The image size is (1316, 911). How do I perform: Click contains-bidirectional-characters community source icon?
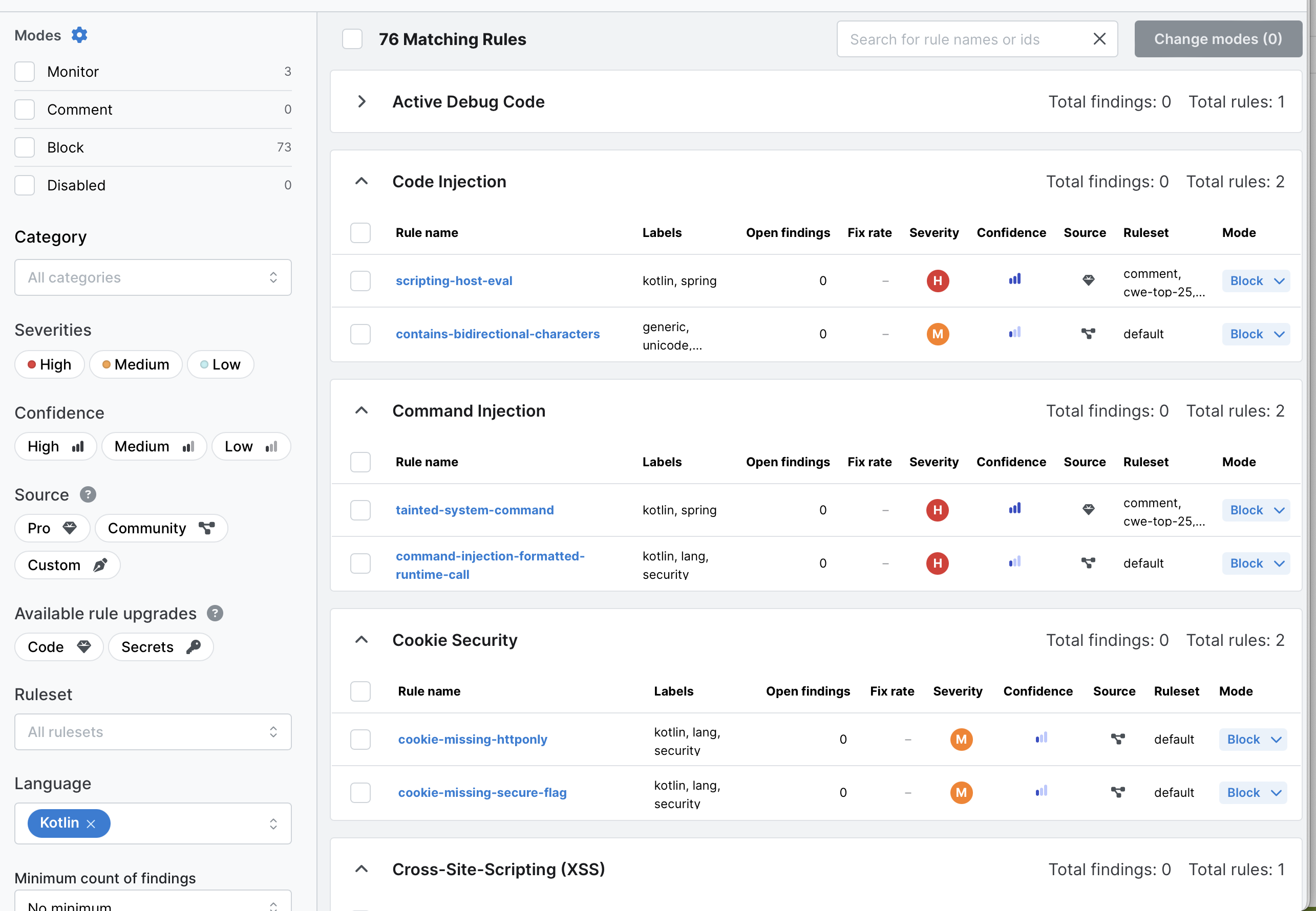pos(1088,333)
